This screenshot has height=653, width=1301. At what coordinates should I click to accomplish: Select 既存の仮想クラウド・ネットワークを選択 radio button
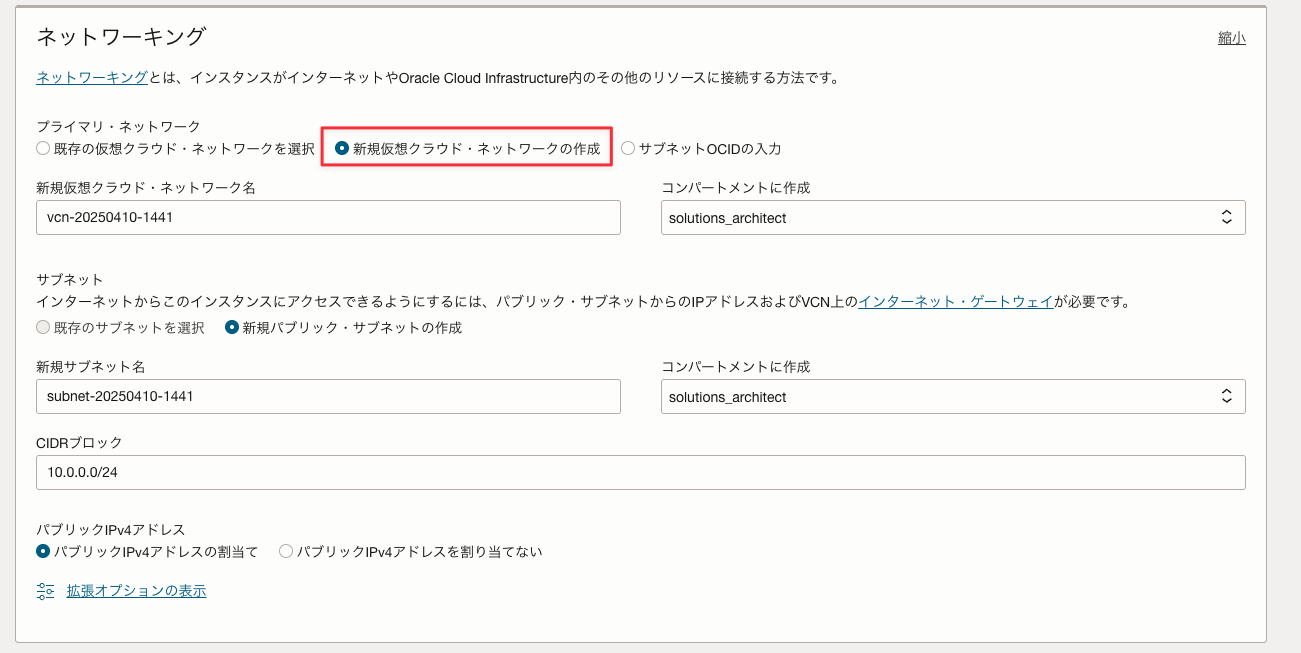click(x=42, y=148)
